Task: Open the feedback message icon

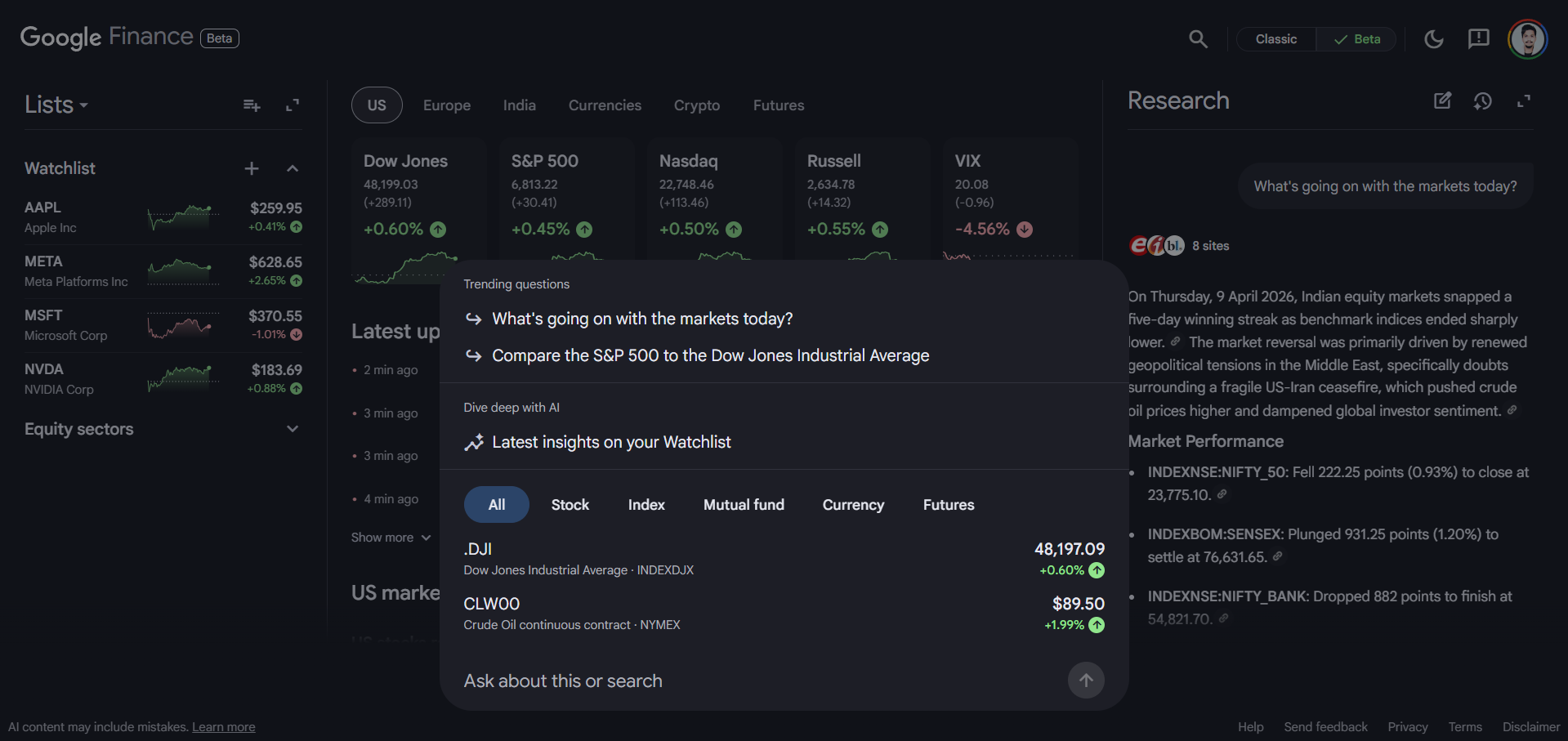Action: (x=1478, y=38)
